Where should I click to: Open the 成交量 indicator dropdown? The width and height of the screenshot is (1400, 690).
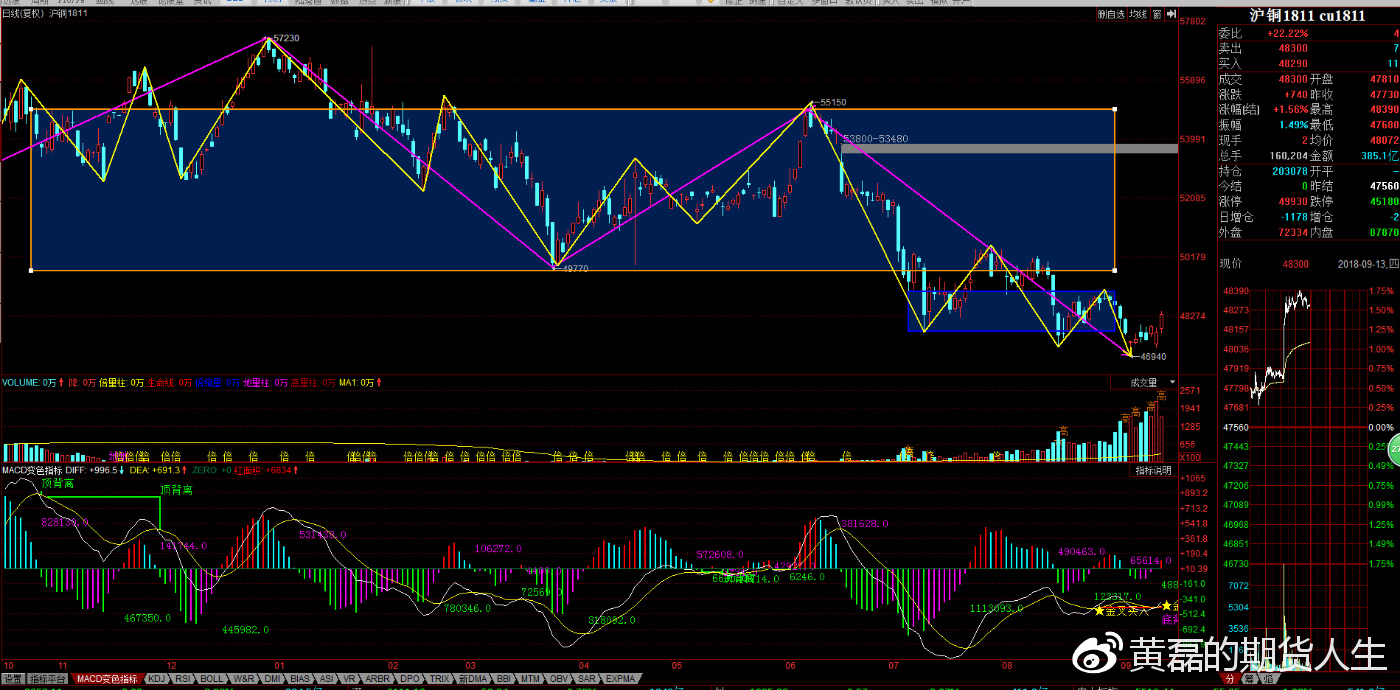coord(1143,382)
